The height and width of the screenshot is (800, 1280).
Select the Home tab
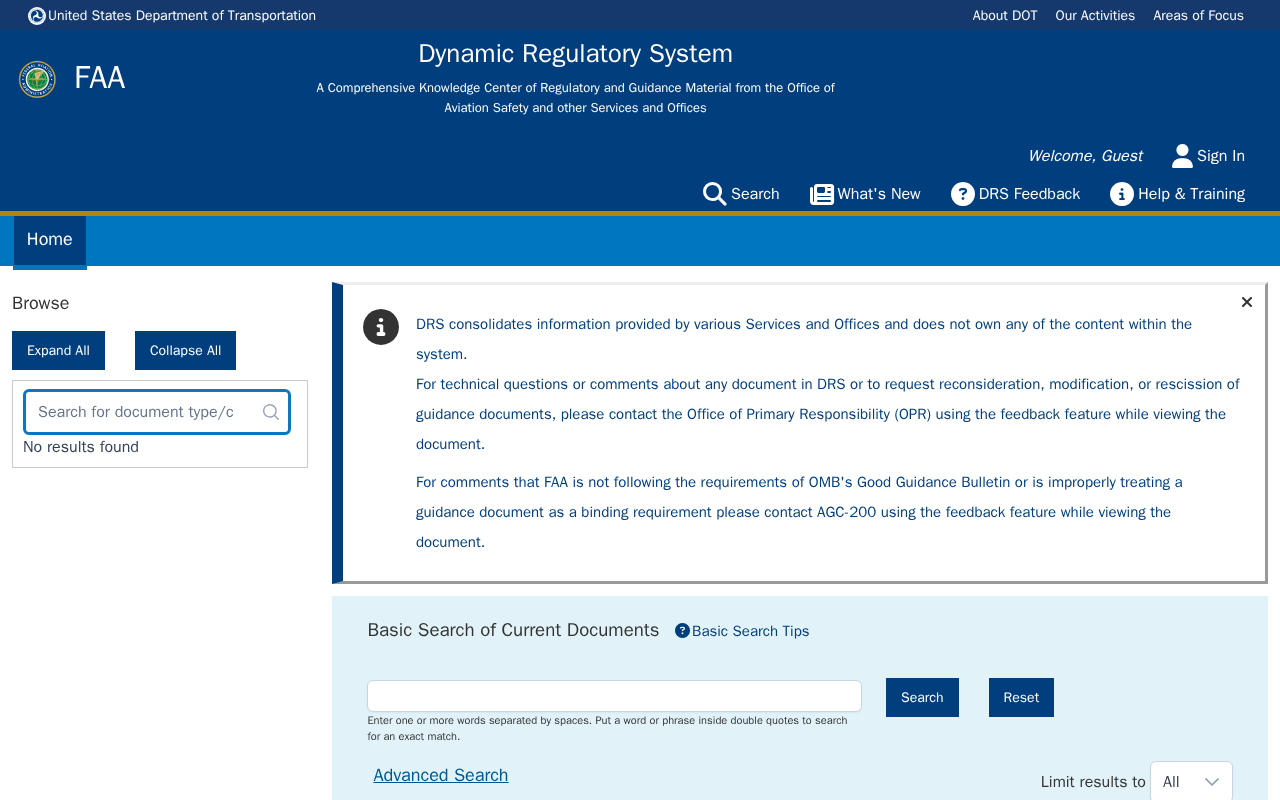pos(50,240)
